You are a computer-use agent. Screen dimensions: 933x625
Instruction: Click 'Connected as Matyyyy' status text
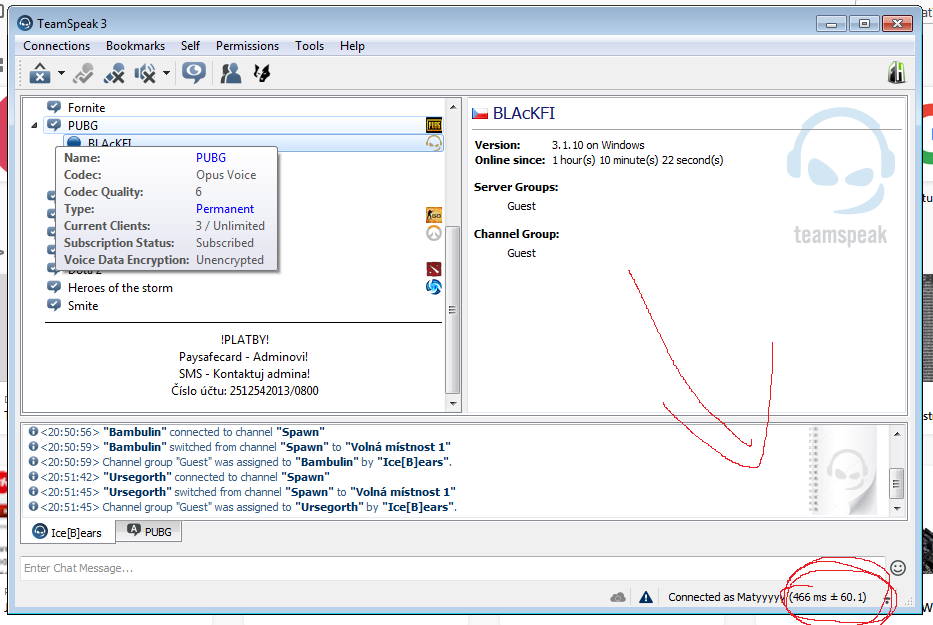pos(726,597)
